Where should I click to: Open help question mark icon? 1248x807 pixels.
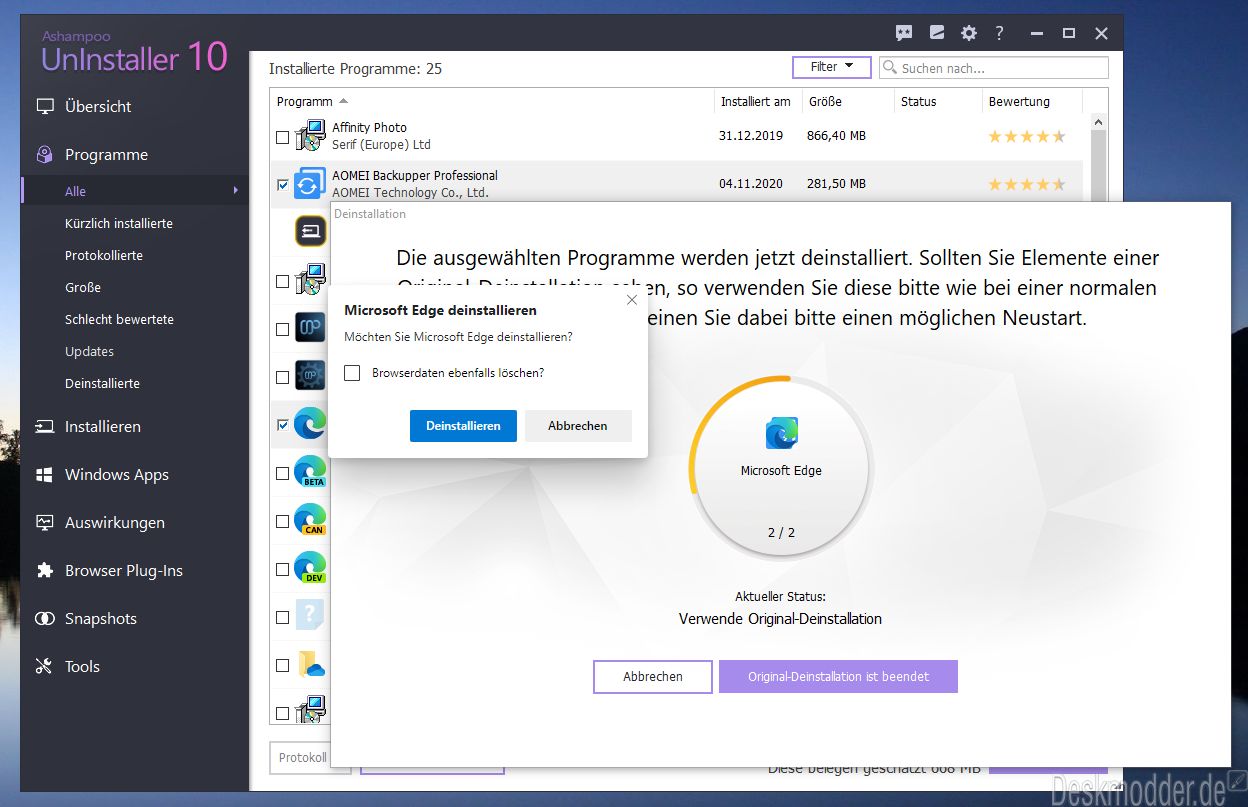point(999,33)
